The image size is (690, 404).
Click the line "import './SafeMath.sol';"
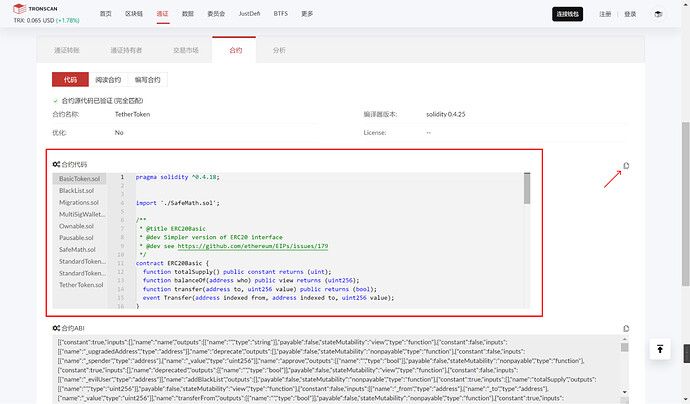(177, 203)
